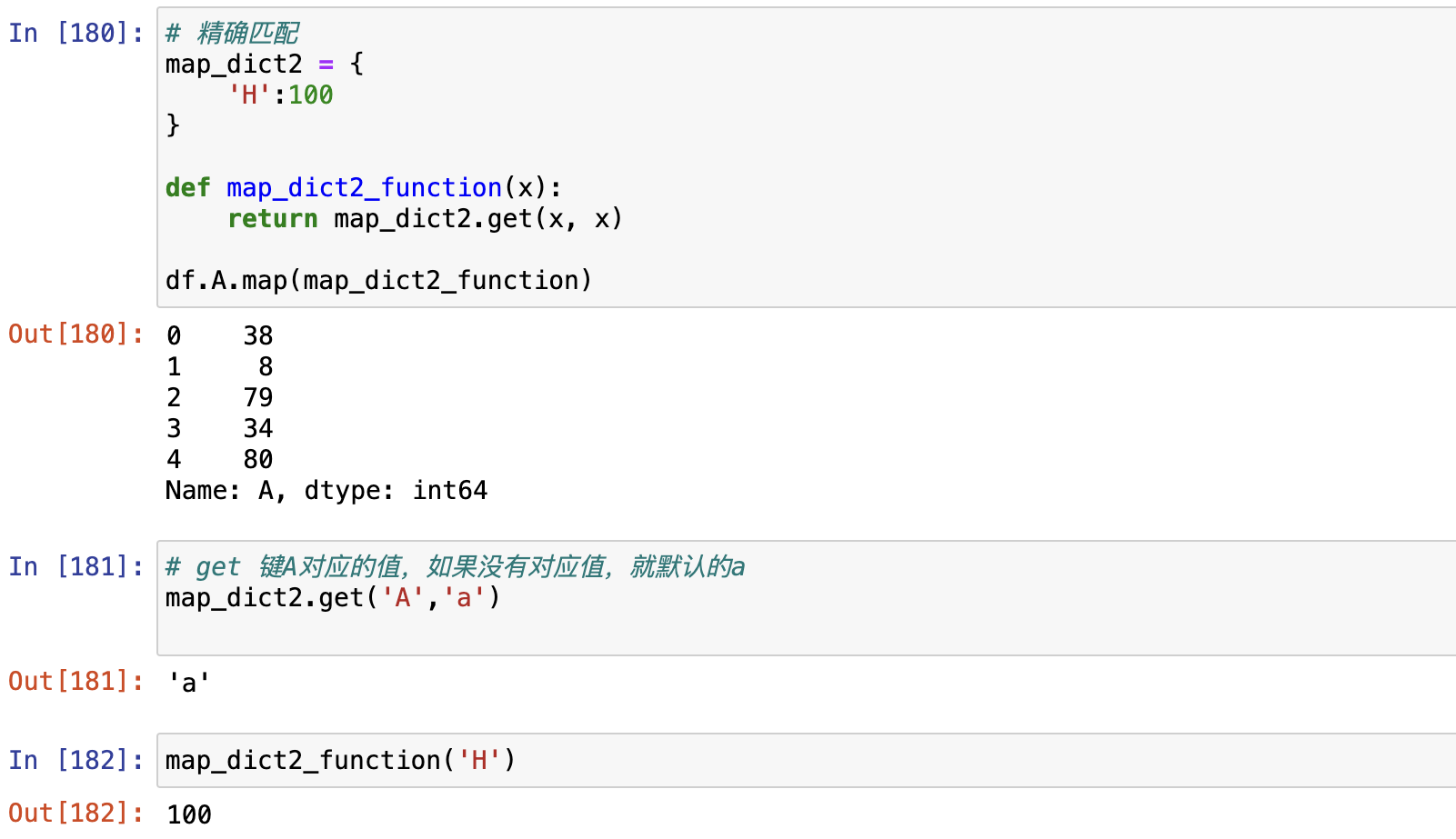The height and width of the screenshot is (839, 1456).
Task: Select the In [181] cell prompt
Action: tap(75, 567)
